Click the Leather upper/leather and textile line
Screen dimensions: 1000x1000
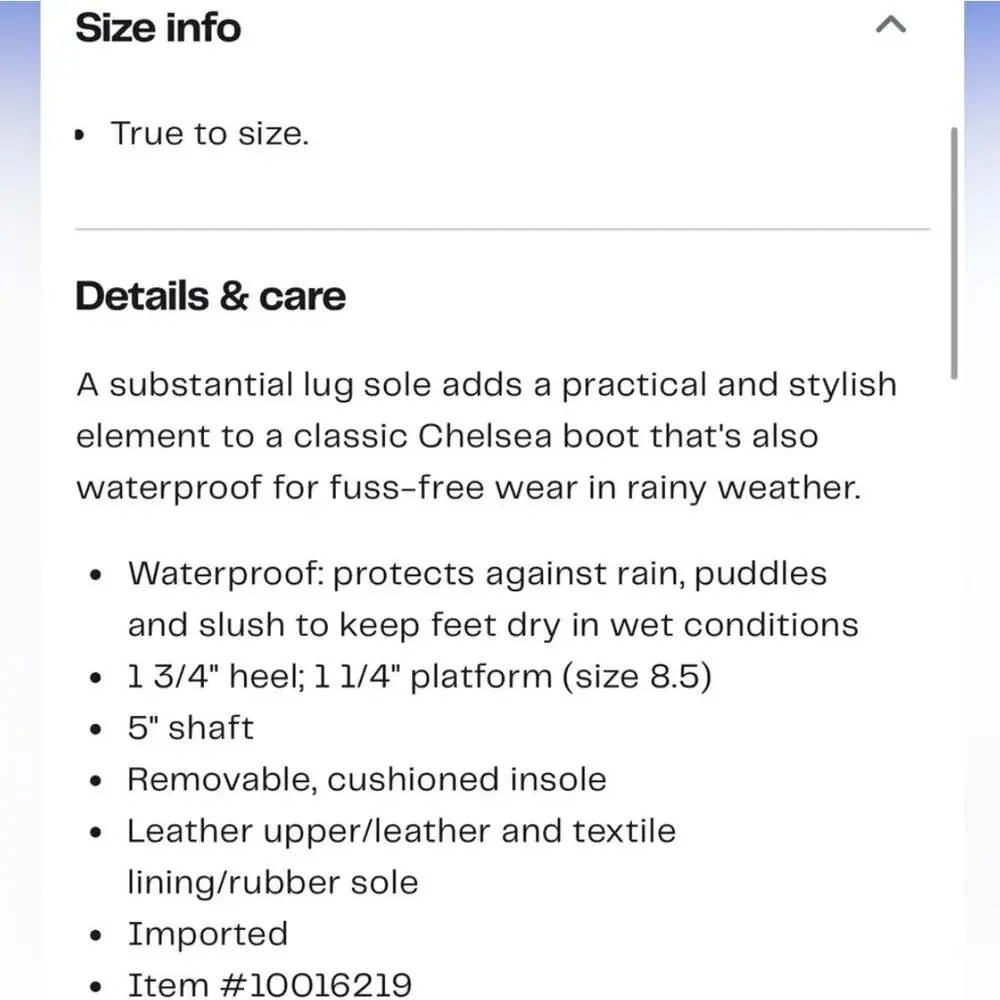[402, 832]
